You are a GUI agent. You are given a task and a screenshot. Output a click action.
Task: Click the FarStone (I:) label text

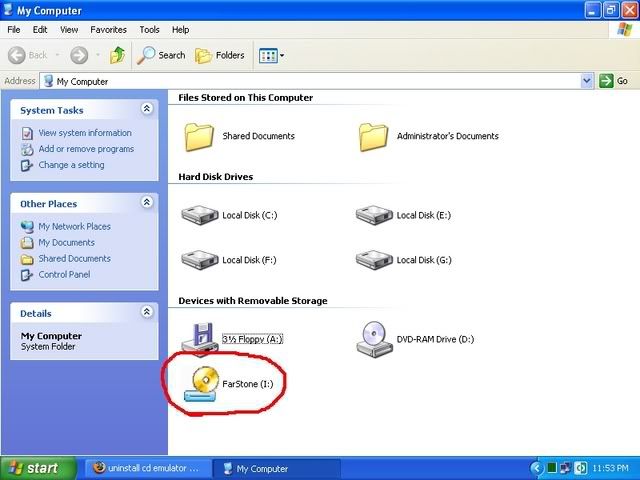click(248, 384)
